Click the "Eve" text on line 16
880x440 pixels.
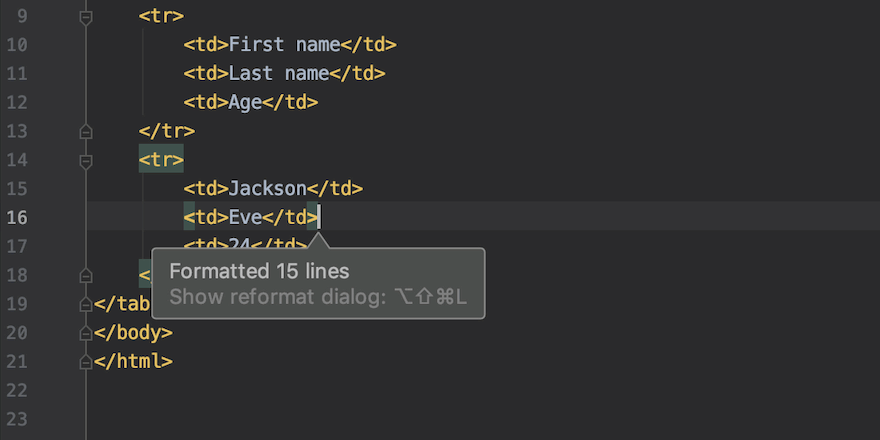245,217
